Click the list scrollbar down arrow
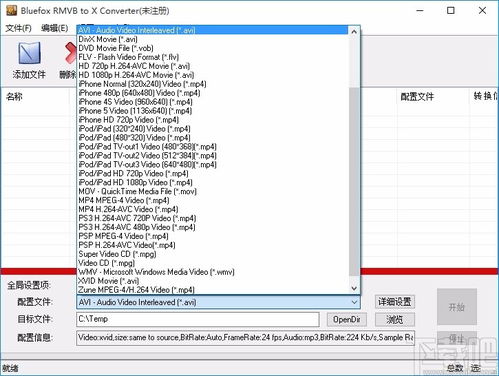 coord(354,288)
